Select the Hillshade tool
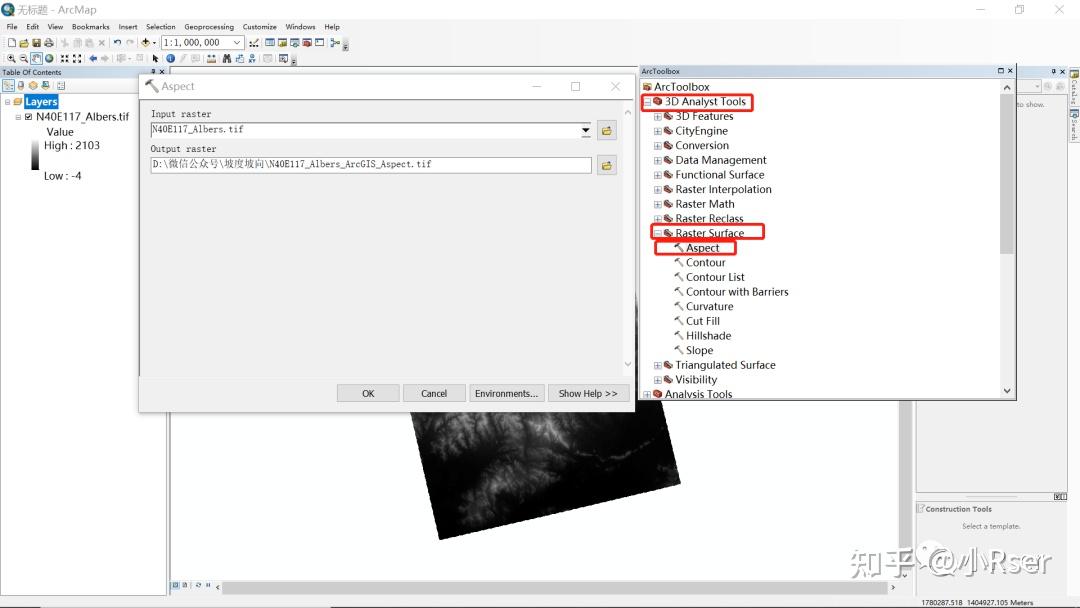1080x608 pixels. pyautogui.click(x=708, y=336)
